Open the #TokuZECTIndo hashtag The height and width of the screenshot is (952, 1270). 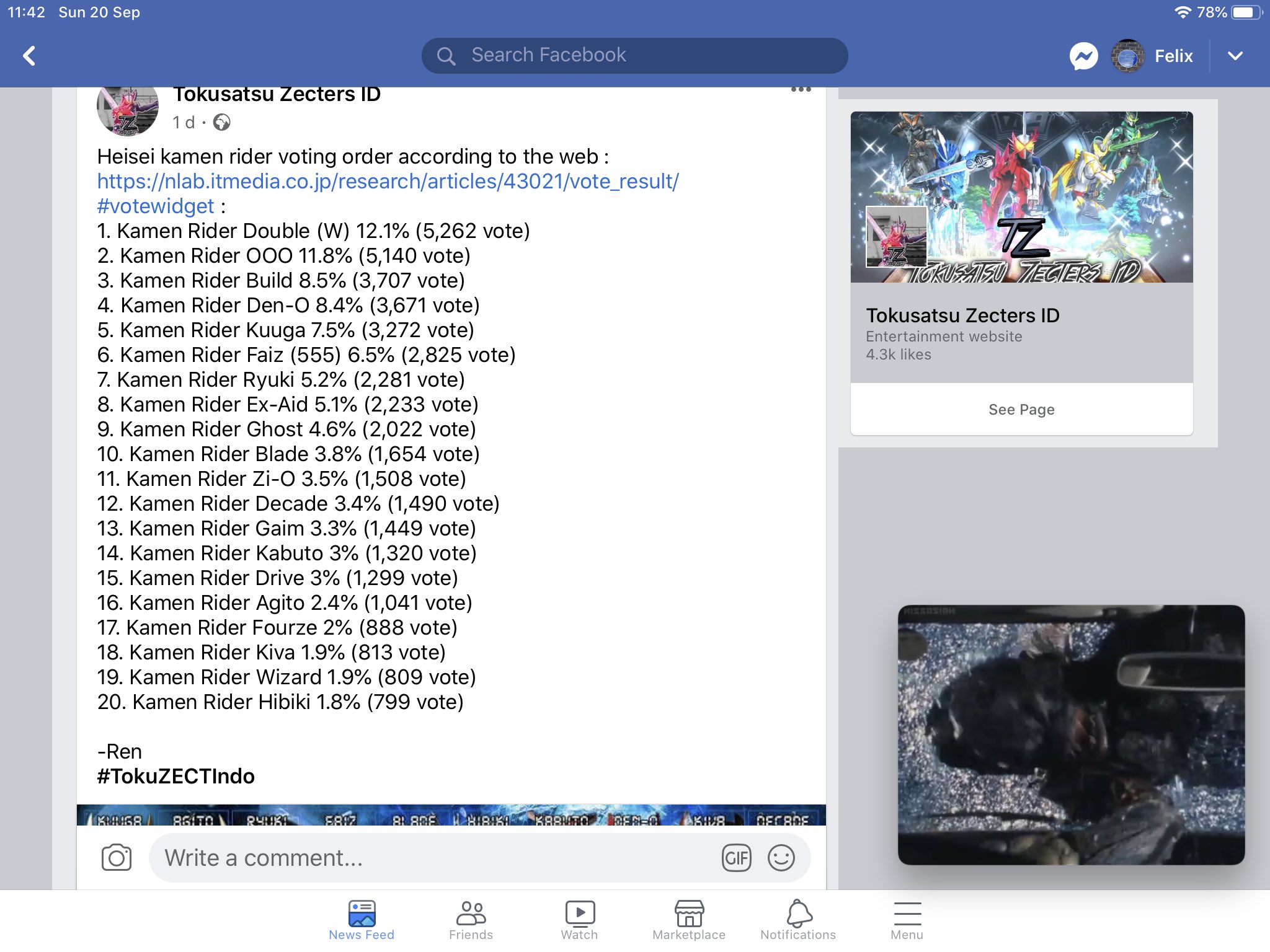pos(175,776)
